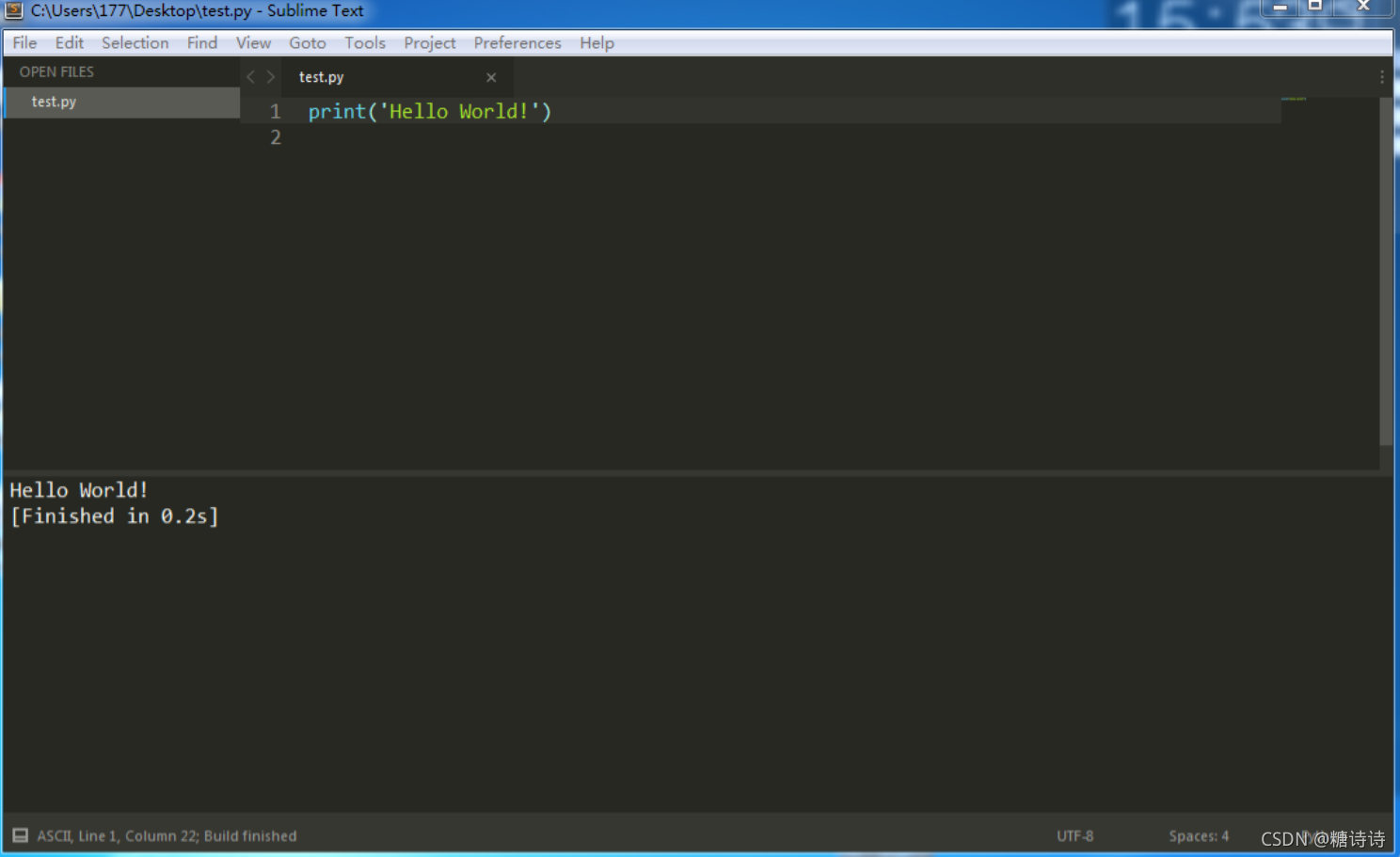Click the Hello World! build output line

79,490
